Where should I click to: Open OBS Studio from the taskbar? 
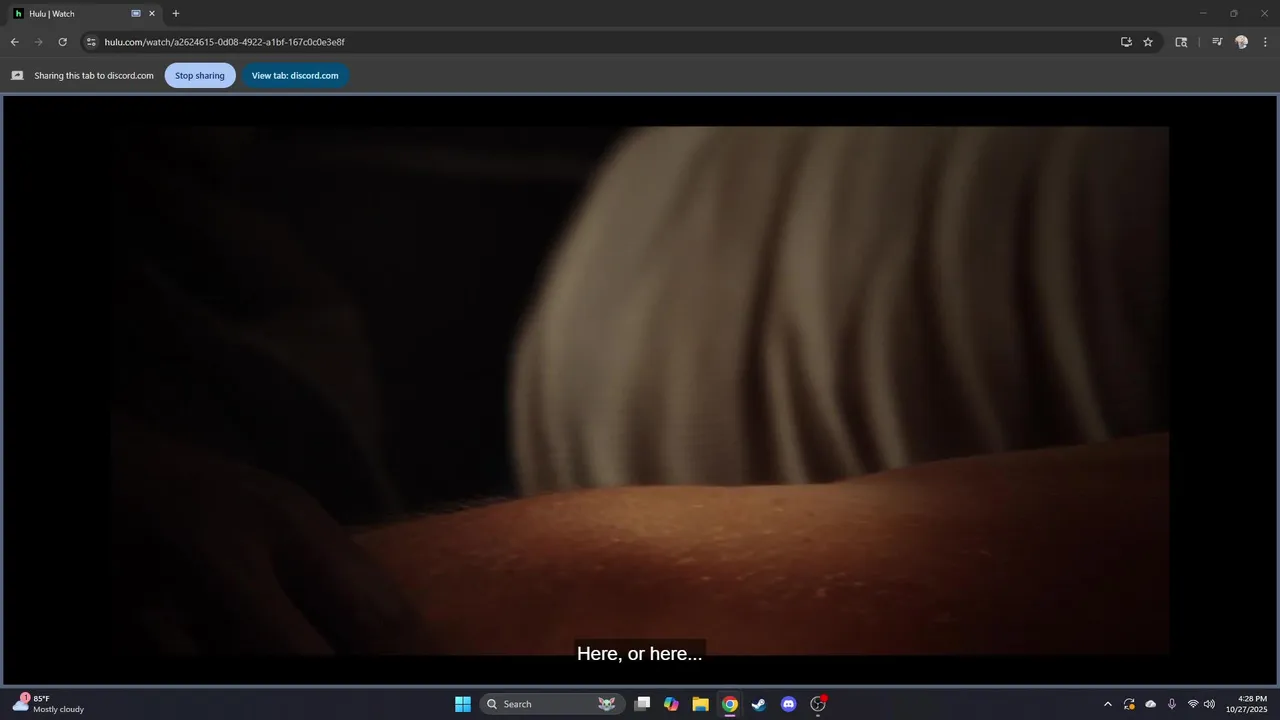pyautogui.click(x=818, y=704)
